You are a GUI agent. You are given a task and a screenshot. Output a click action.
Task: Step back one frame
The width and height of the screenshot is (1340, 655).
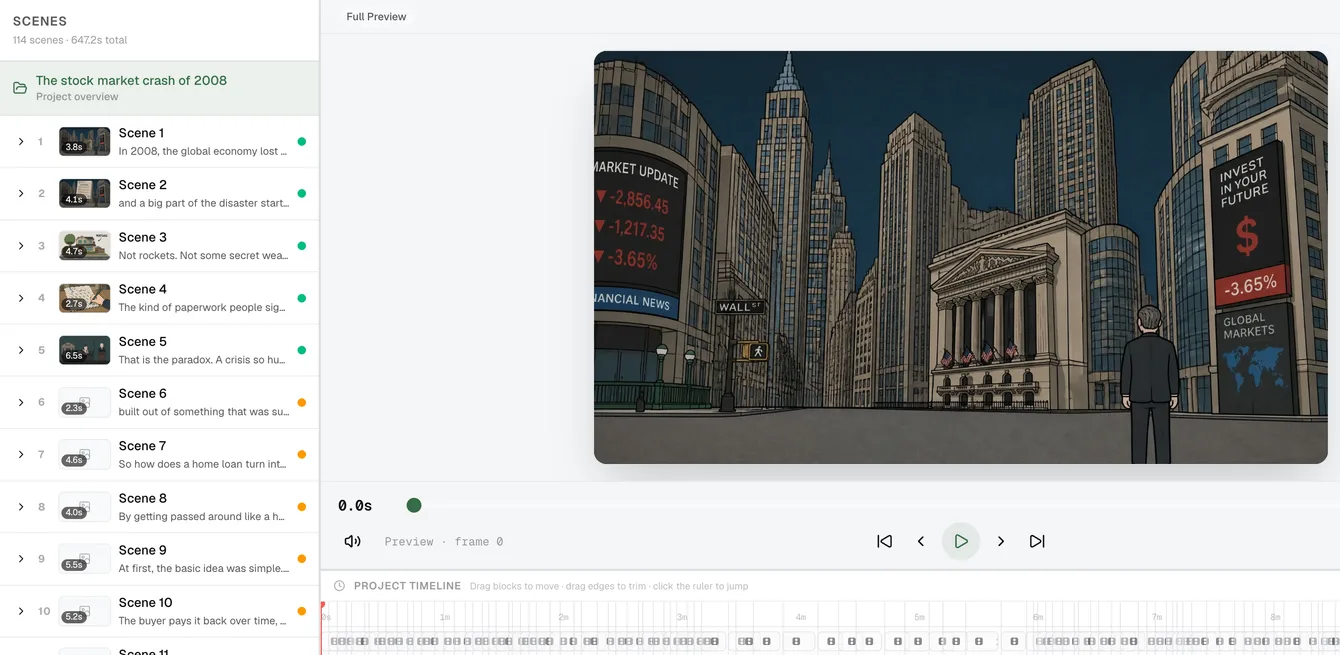click(x=921, y=541)
